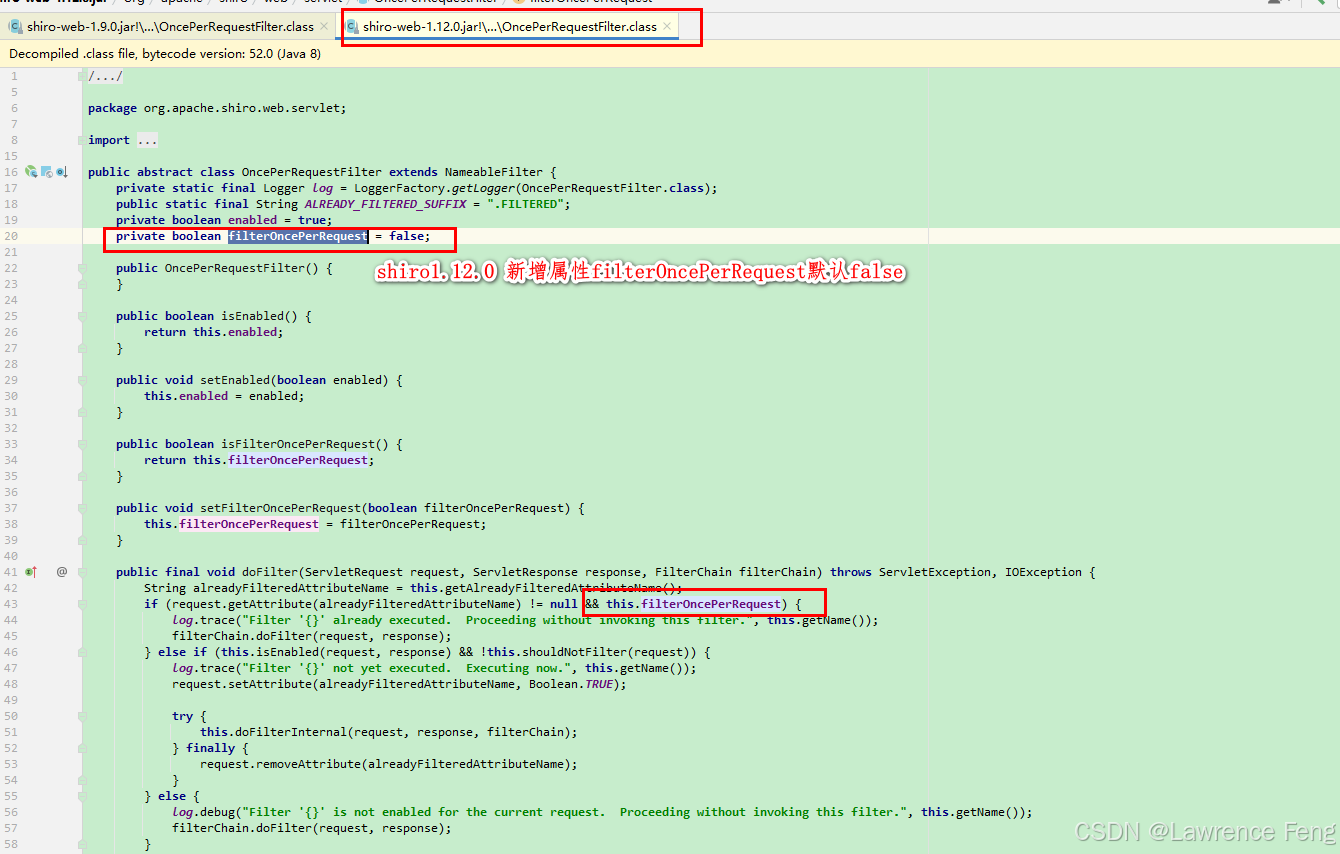This screenshot has height=854, width=1340.
Task: Click the package name org.apache.shiro.web.servlet
Action: point(242,108)
